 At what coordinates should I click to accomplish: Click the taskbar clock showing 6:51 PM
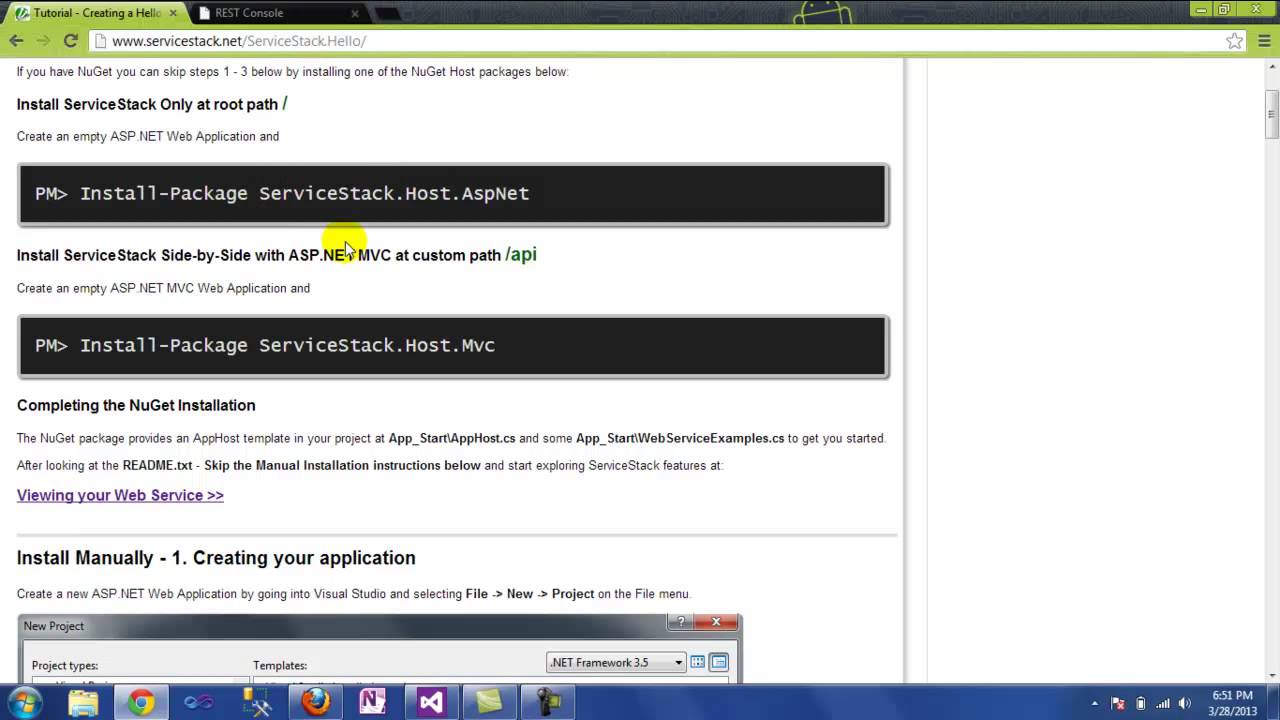(1231, 703)
